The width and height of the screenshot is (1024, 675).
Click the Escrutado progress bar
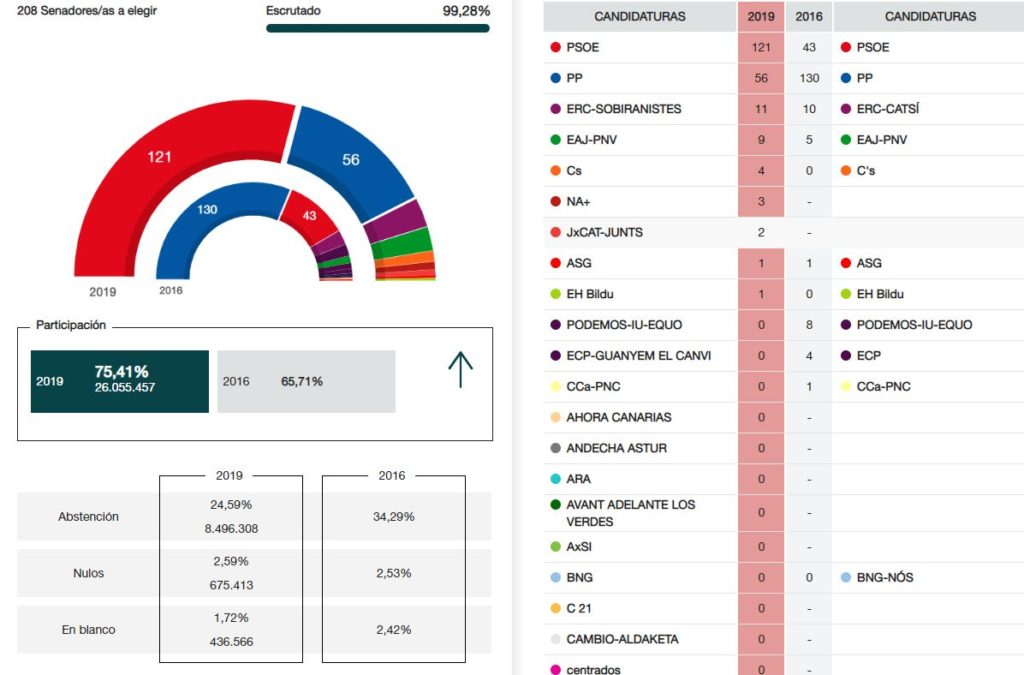tap(377, 29)
